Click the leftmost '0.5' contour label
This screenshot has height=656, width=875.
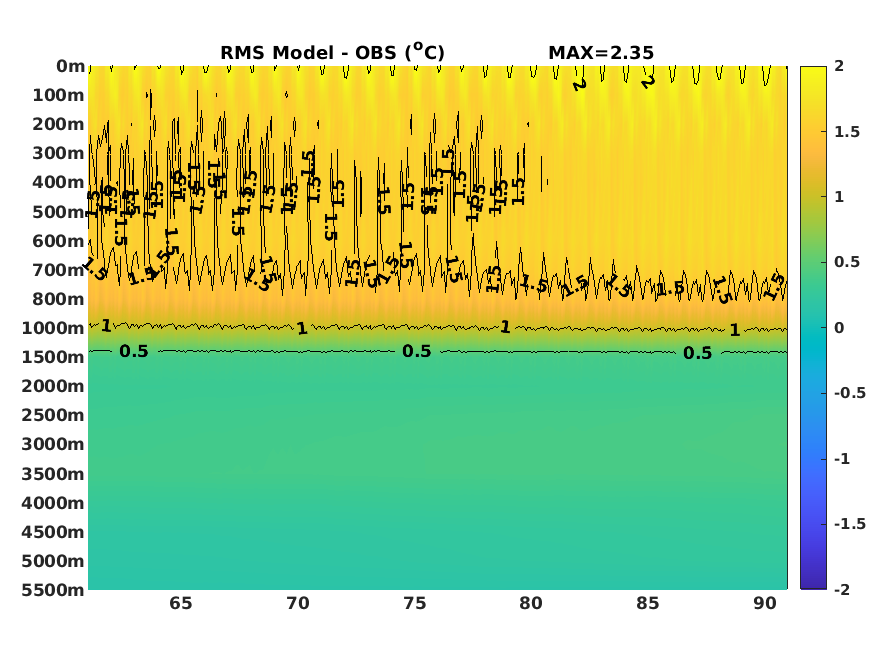(x=134, y=351)
